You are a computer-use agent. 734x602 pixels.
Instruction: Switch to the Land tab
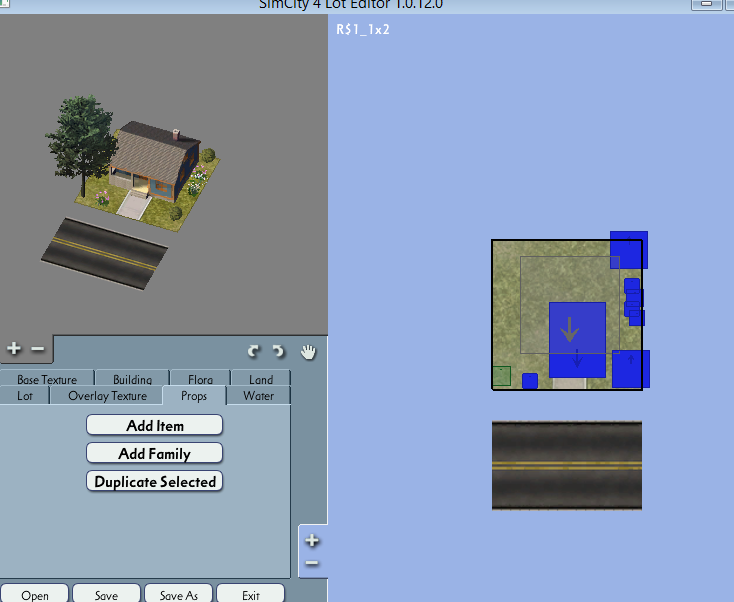pos(261,378)
